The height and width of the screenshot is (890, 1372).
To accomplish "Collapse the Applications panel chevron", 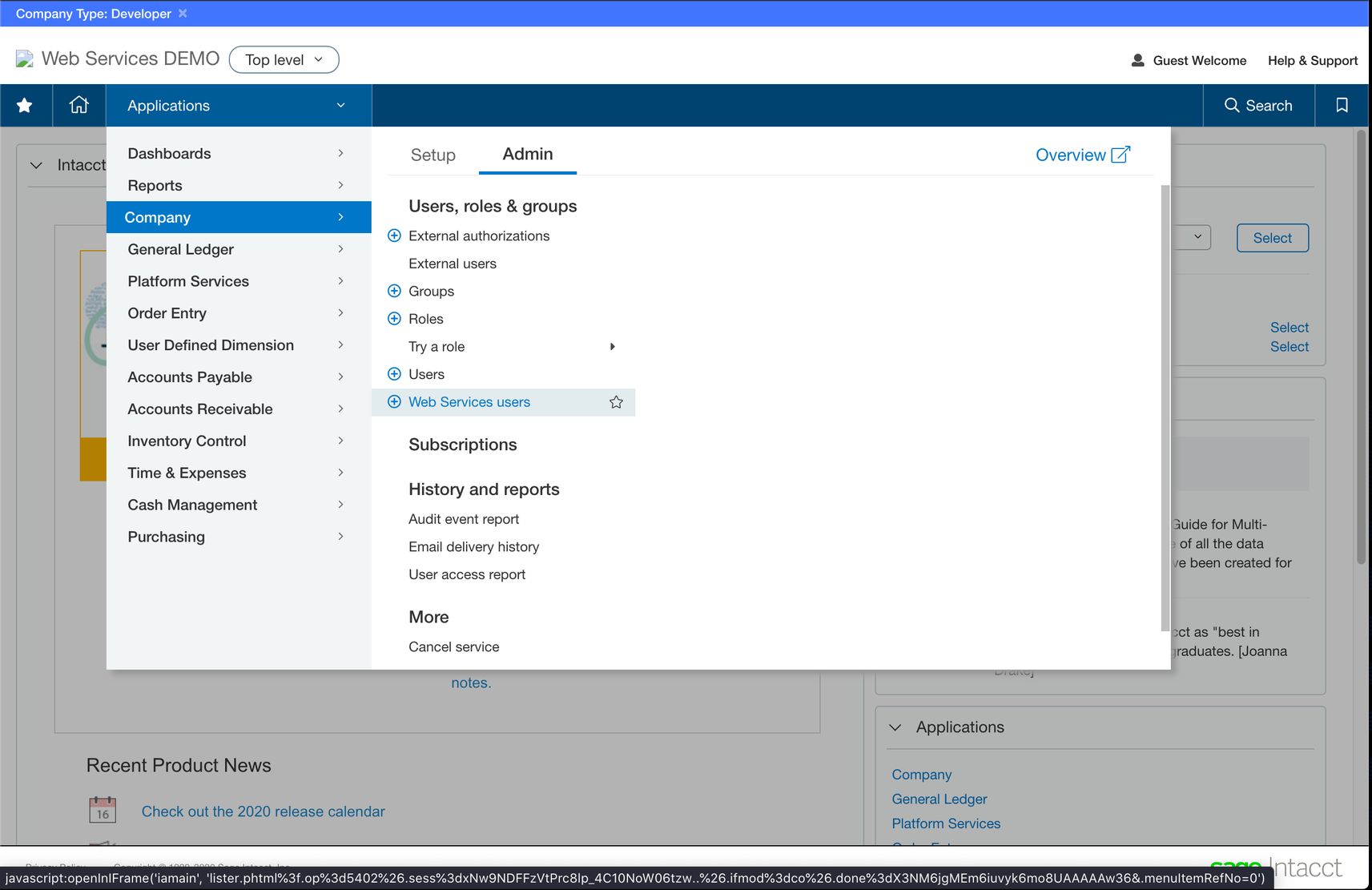I will point(895,727).
